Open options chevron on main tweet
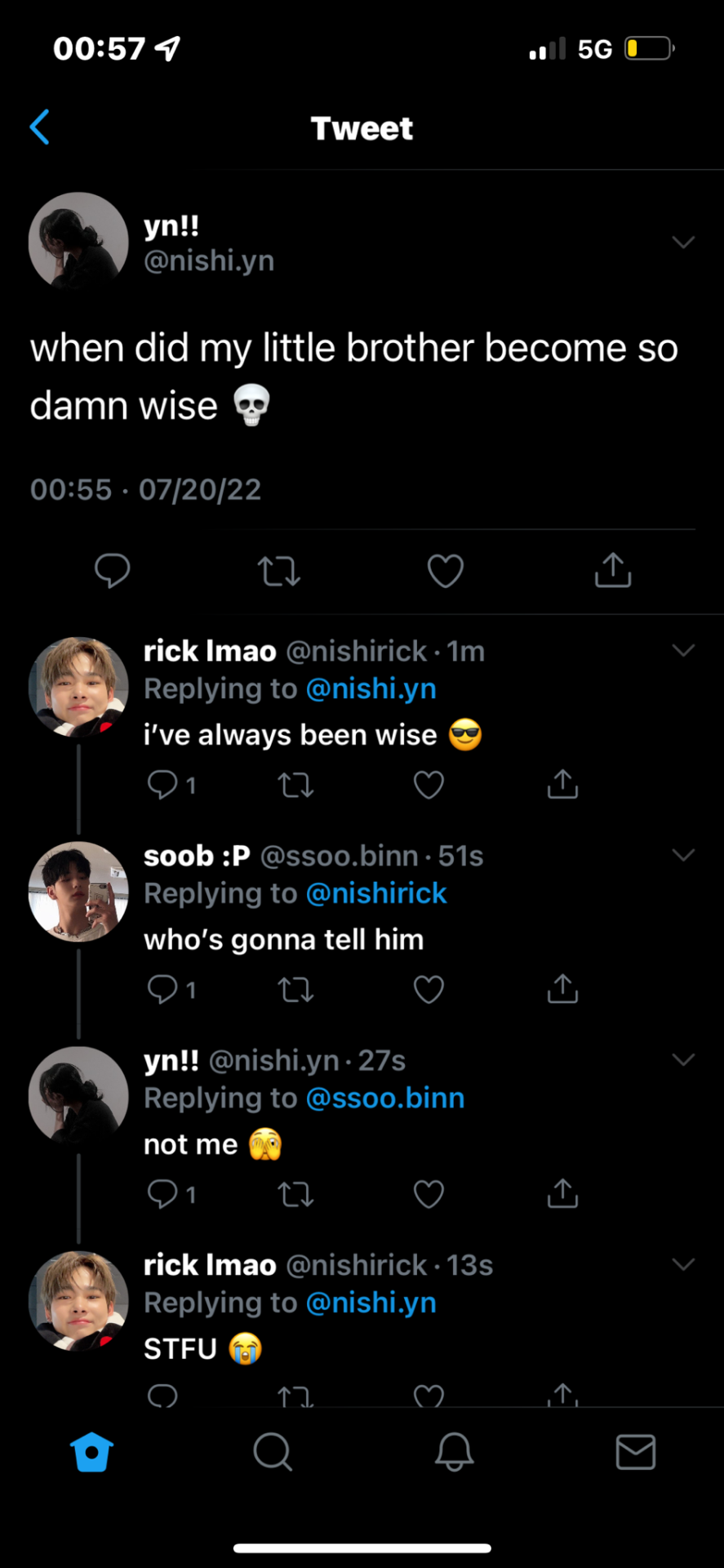The image size is (724, 1568). [x=683, y=242]
